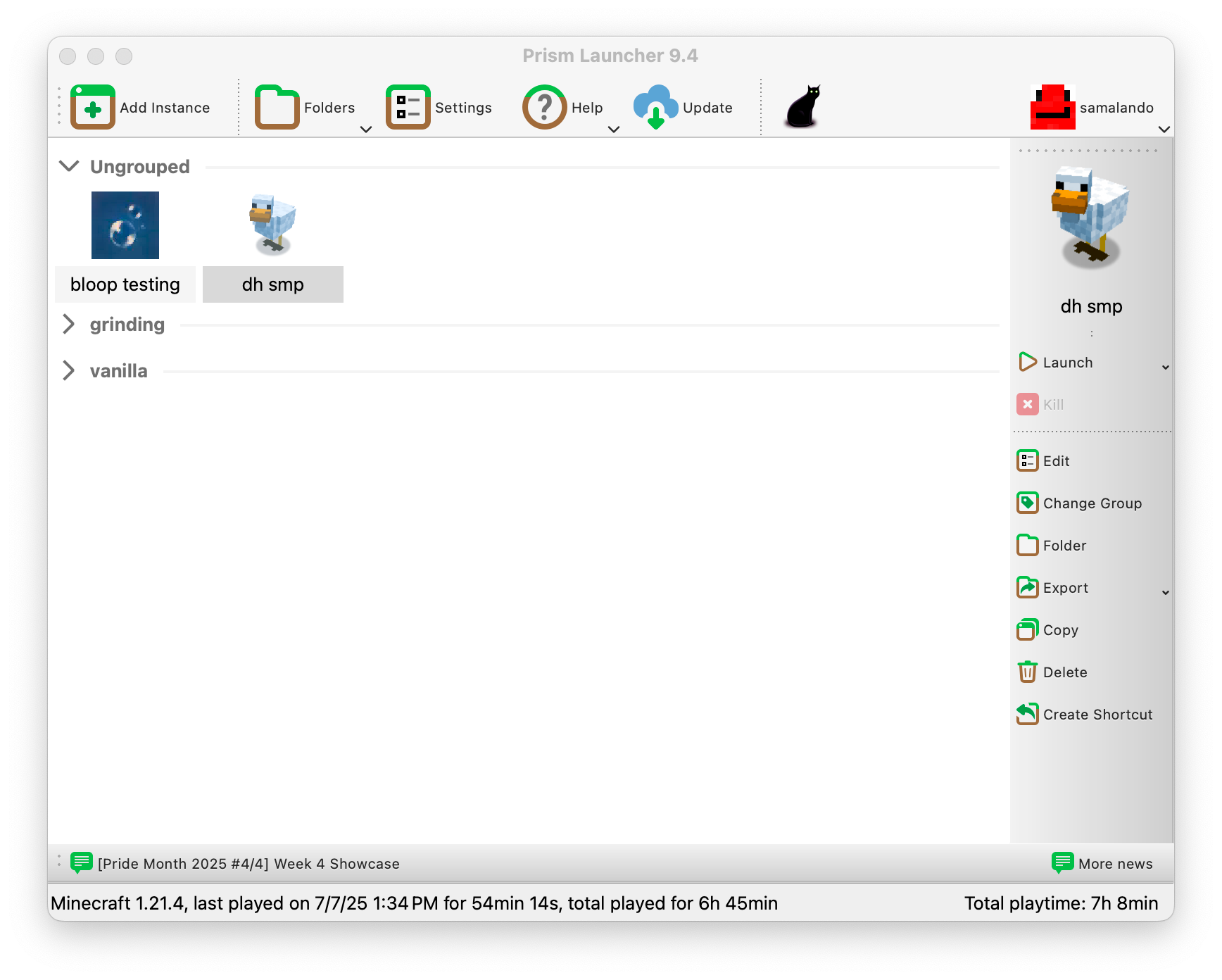Collapse the Ungrouped group
Image resolution: width=1222 pixels, height=980 pixels.
tap(69, 166)
